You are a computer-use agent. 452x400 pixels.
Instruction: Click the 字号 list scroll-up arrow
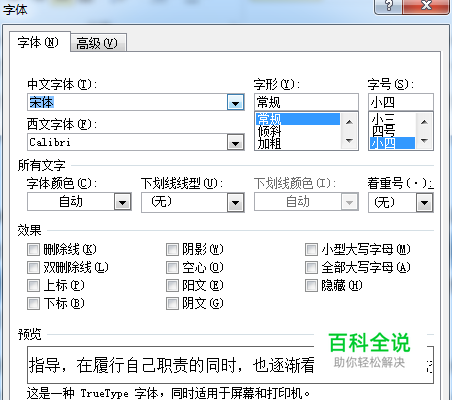[424, 122]
